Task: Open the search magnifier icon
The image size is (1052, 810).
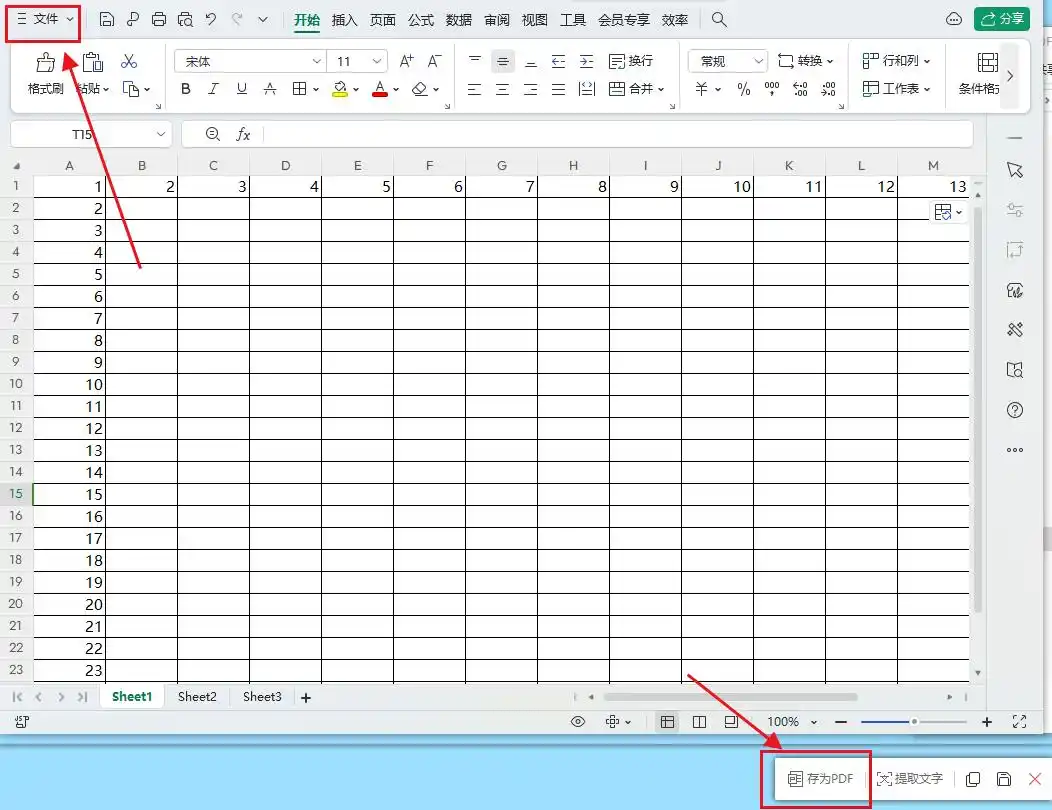Action: 719,19
